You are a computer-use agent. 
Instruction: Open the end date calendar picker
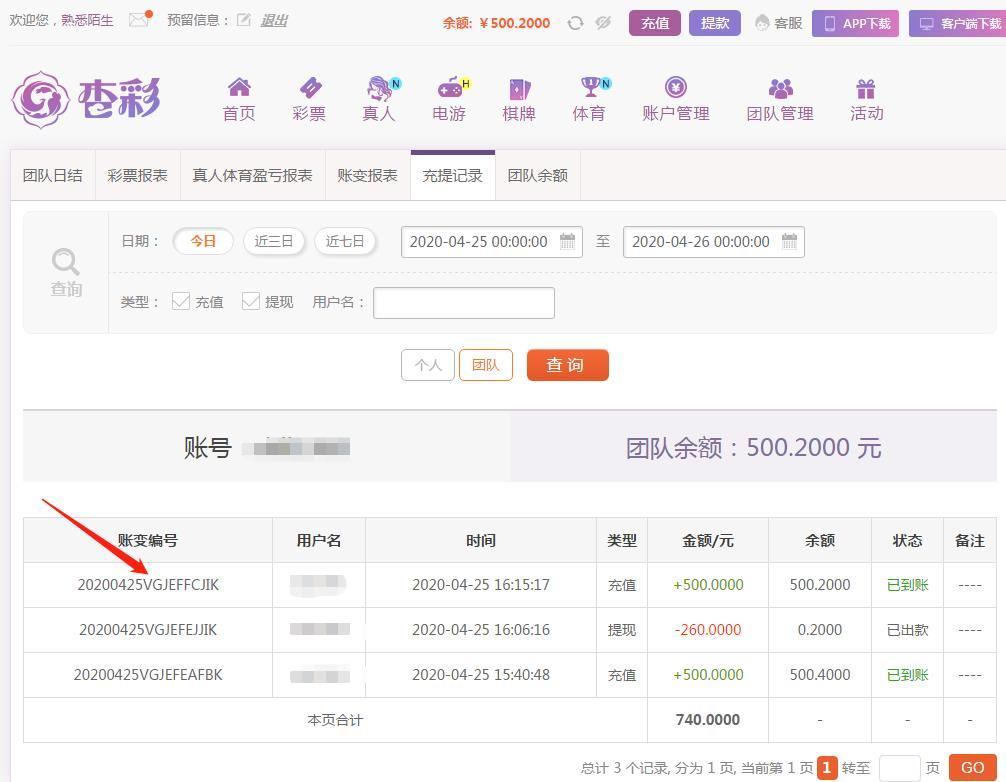click(789, 241)
